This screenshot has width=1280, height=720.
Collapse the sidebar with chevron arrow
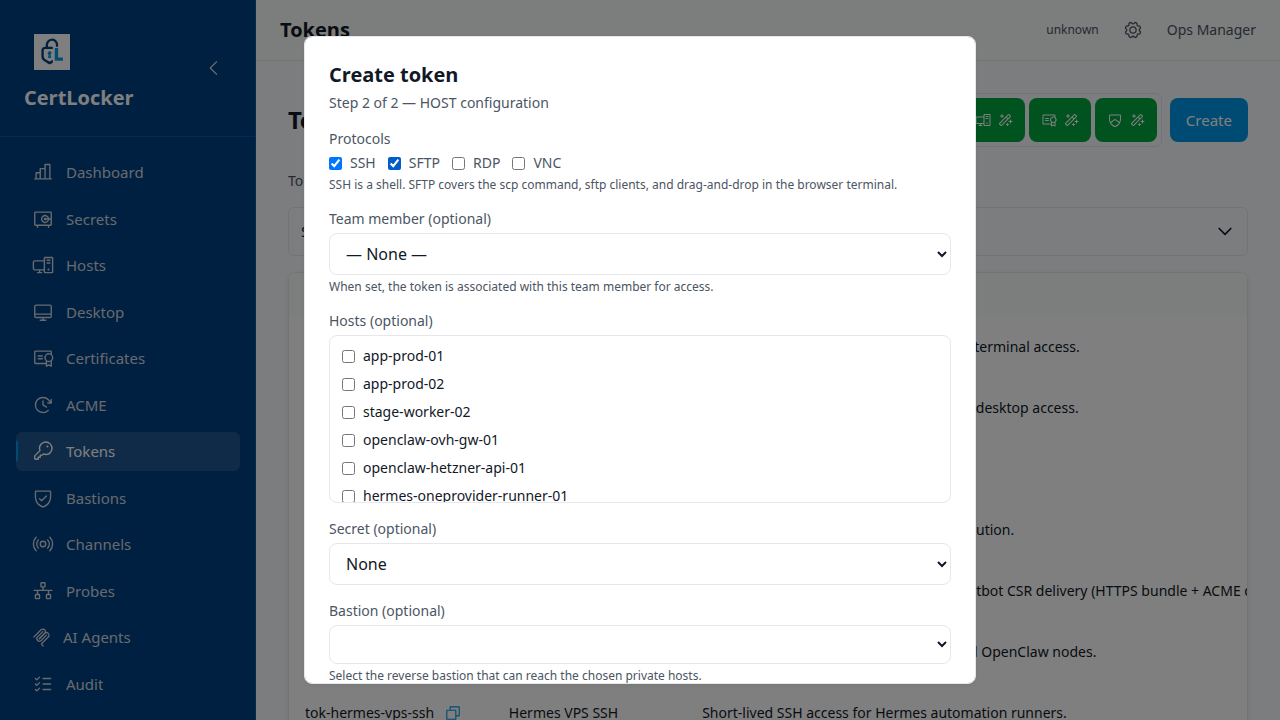(213, 68)
